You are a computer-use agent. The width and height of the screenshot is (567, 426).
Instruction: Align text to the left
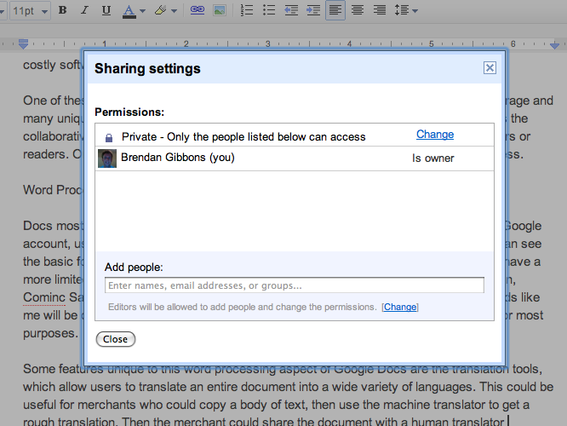tap(335, 10)
